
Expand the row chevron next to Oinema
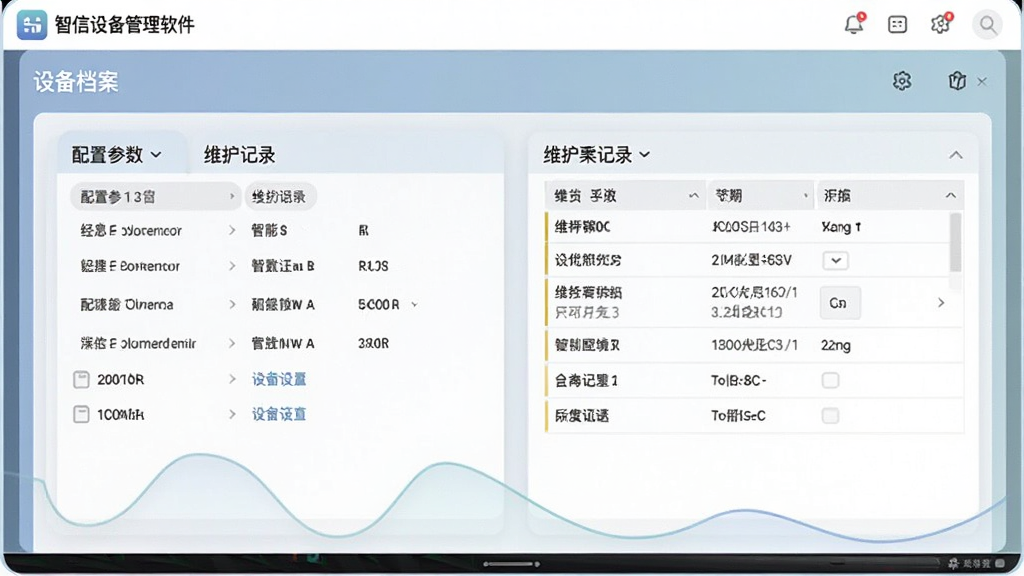[x=232, y=304]
